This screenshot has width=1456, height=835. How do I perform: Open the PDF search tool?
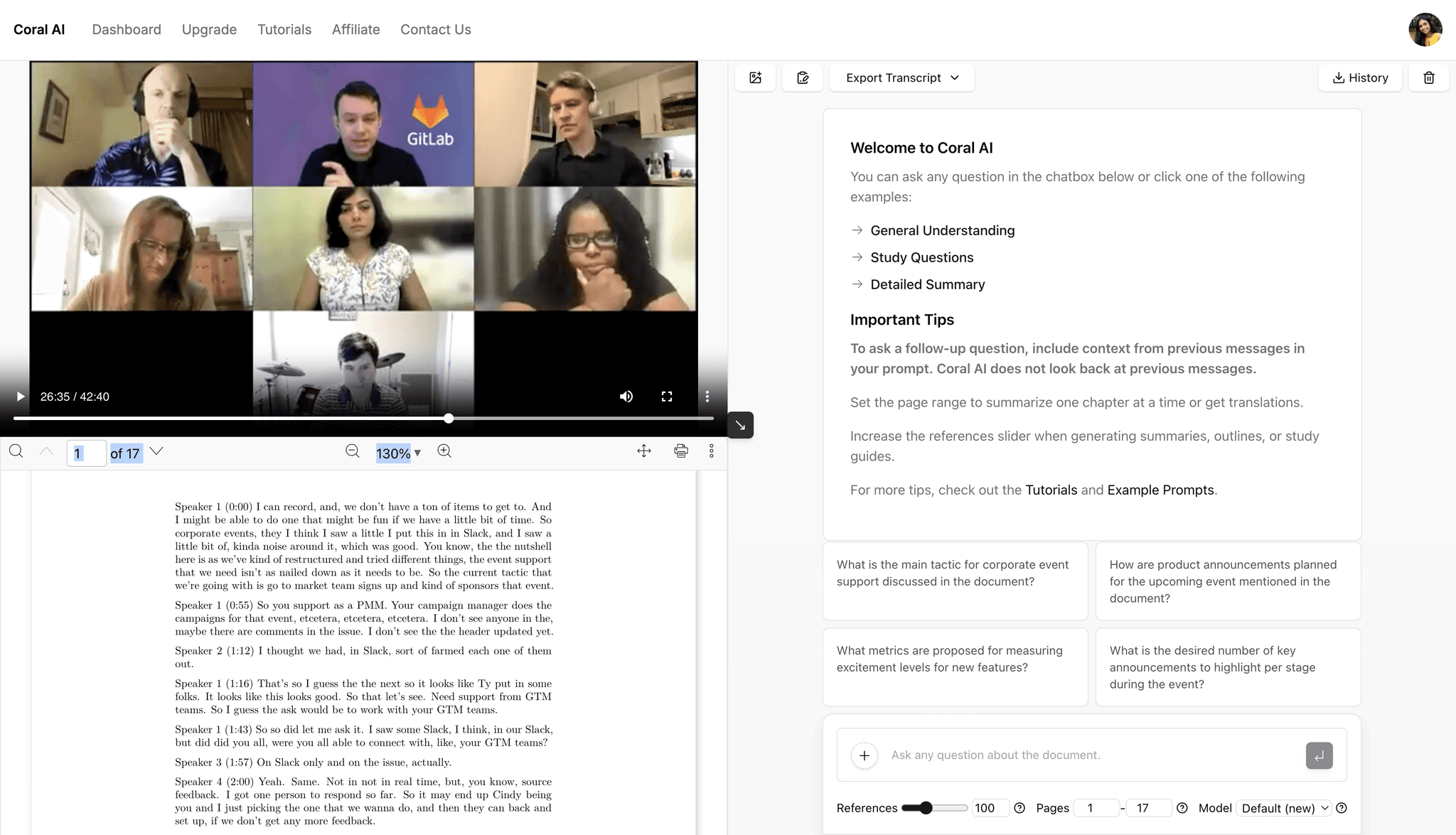click(x=16, y=451)
